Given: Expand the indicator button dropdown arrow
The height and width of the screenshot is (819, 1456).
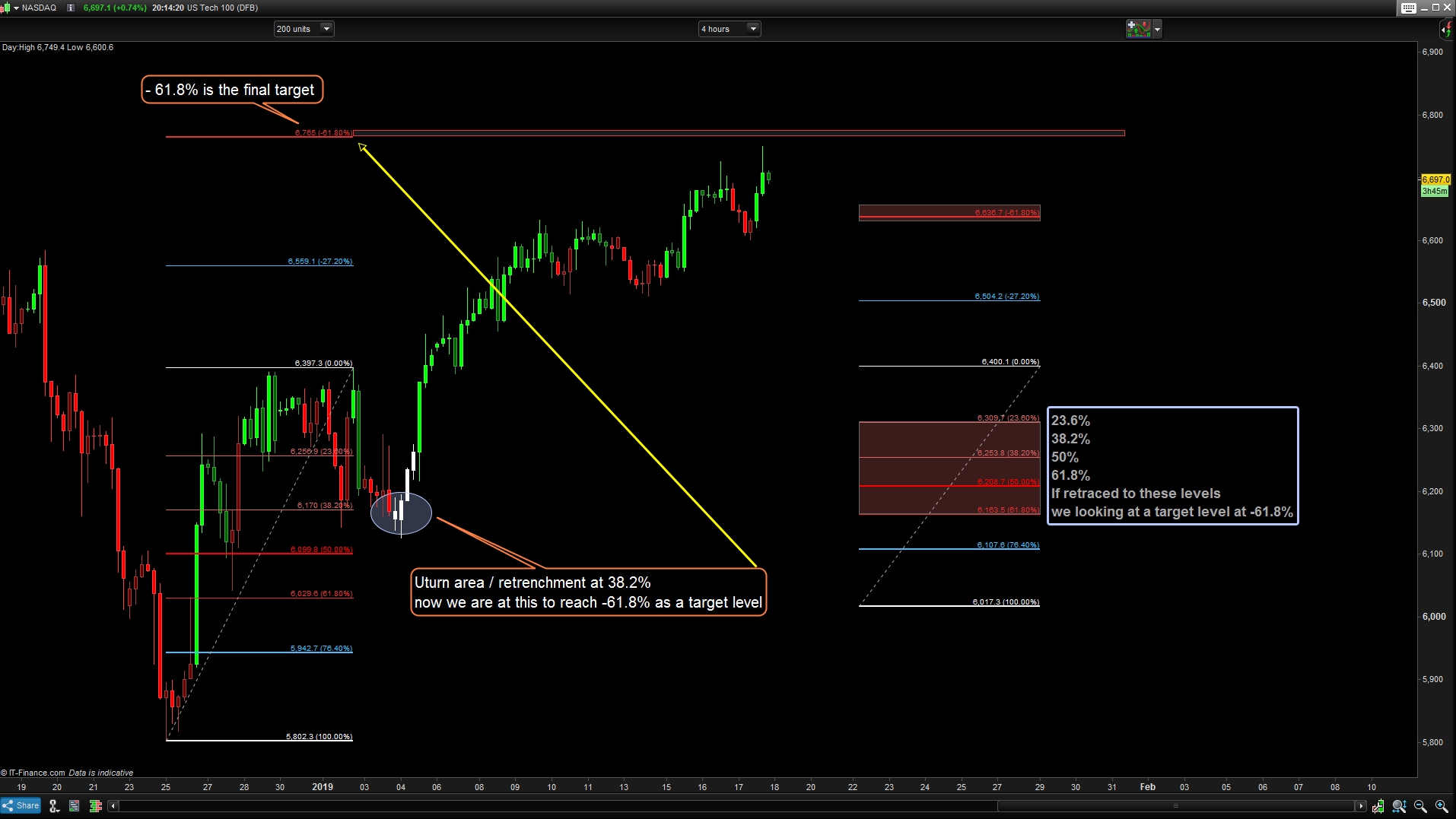Looking at the screenshot, I should tap(1157, 29).
